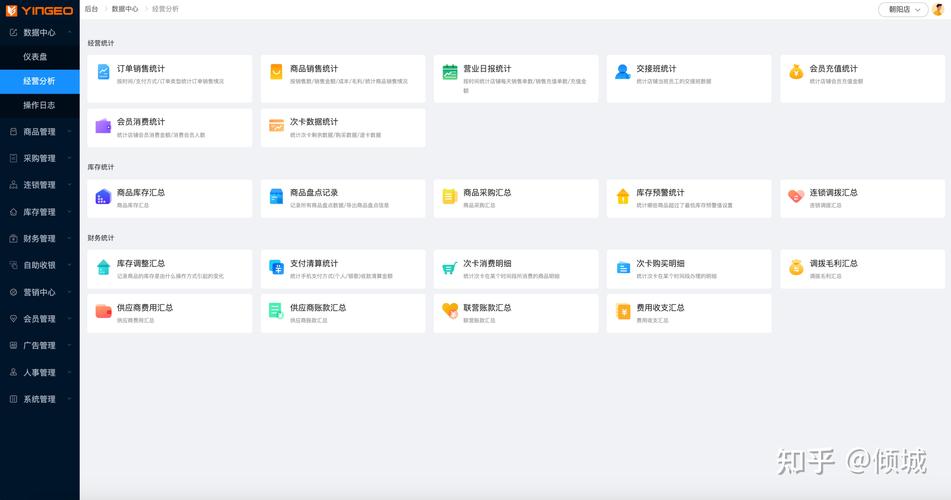Click the YINGEO logo

[x=39, y=10]
